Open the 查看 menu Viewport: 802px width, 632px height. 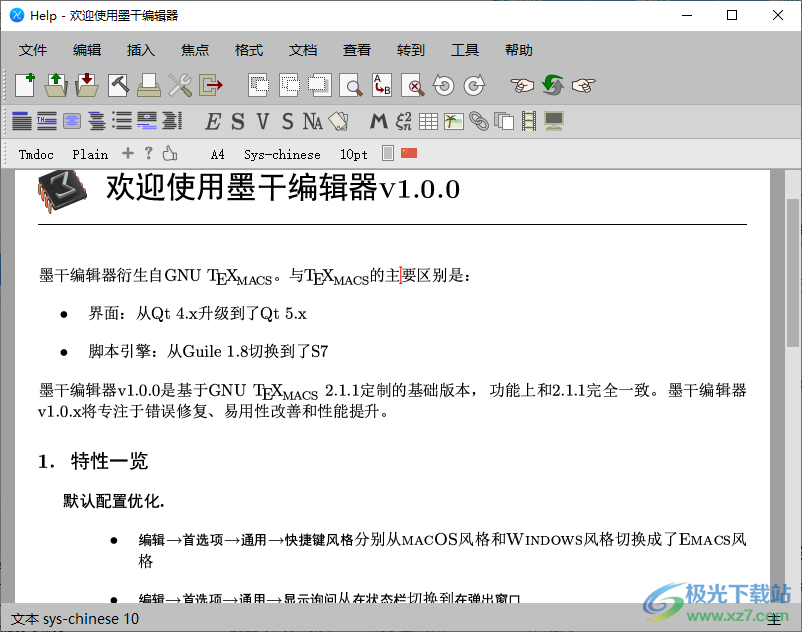point(357,50)
